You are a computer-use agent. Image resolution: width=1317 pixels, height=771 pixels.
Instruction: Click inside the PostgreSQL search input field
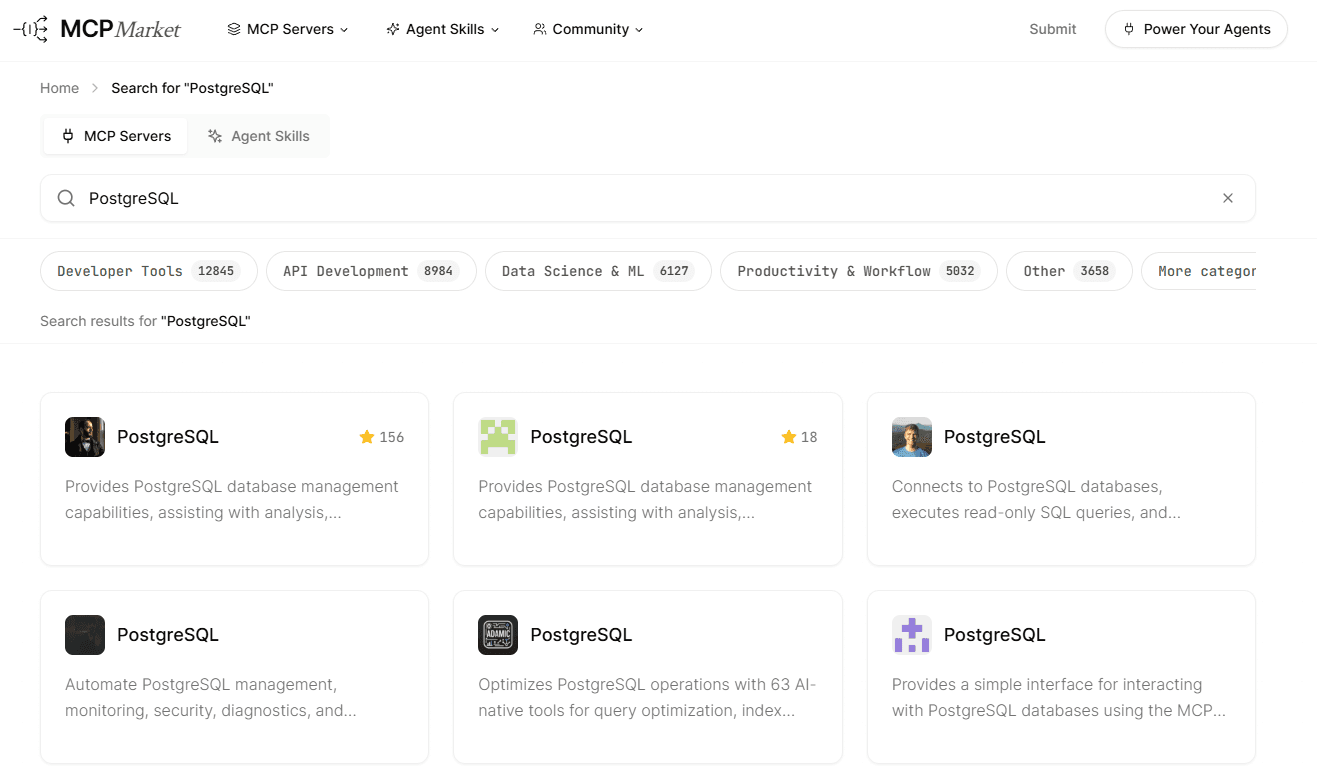pos(400,197)
